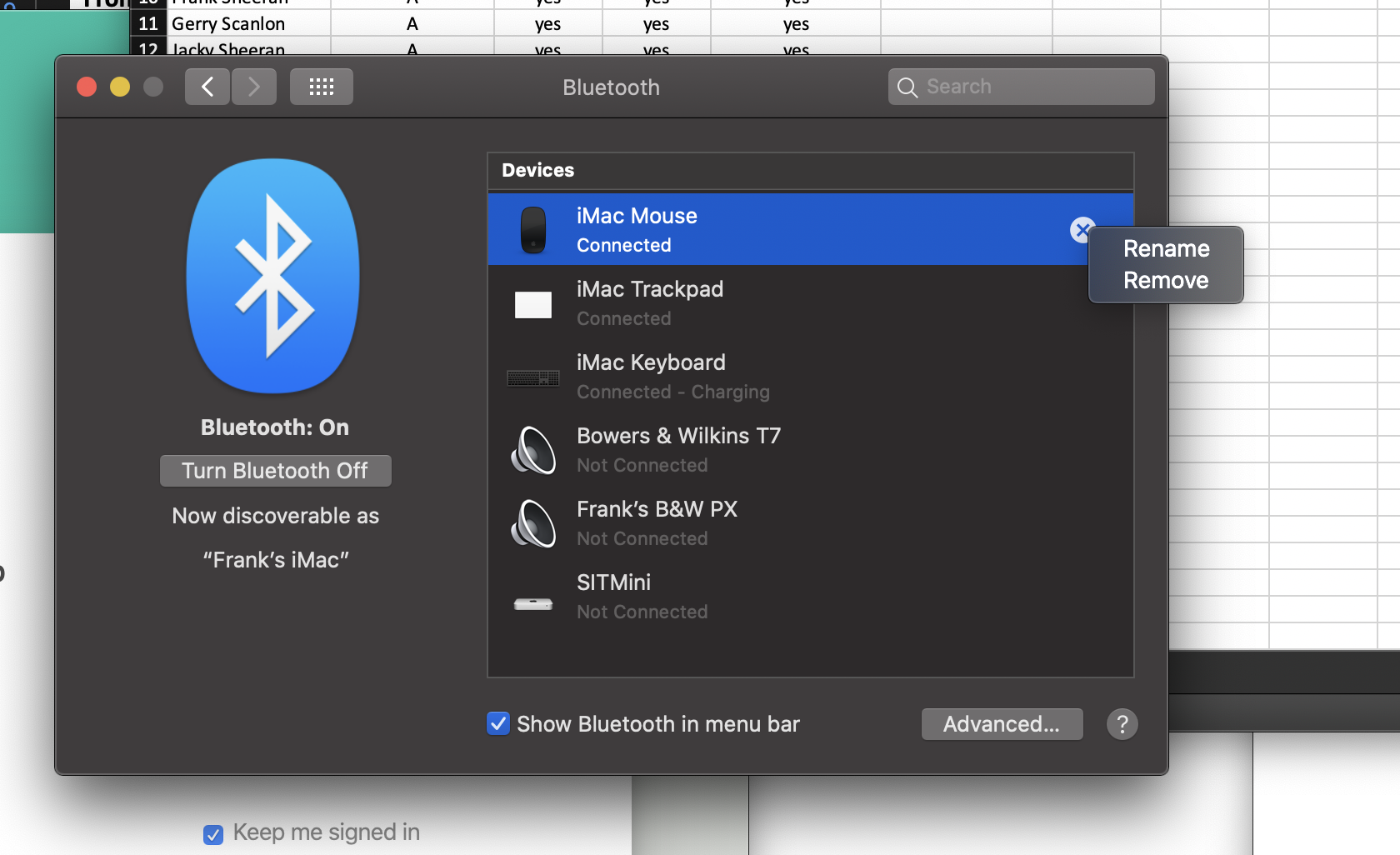Image resolution: width=1400 pixels, height=855 pixels.
Task: Select the Bowers & Wilkins T7 row
Action: (811, 450)
